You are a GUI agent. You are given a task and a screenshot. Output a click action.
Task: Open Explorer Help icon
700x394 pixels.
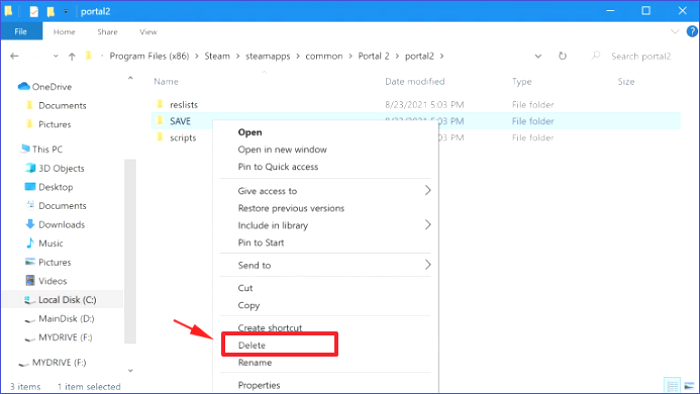692,32
